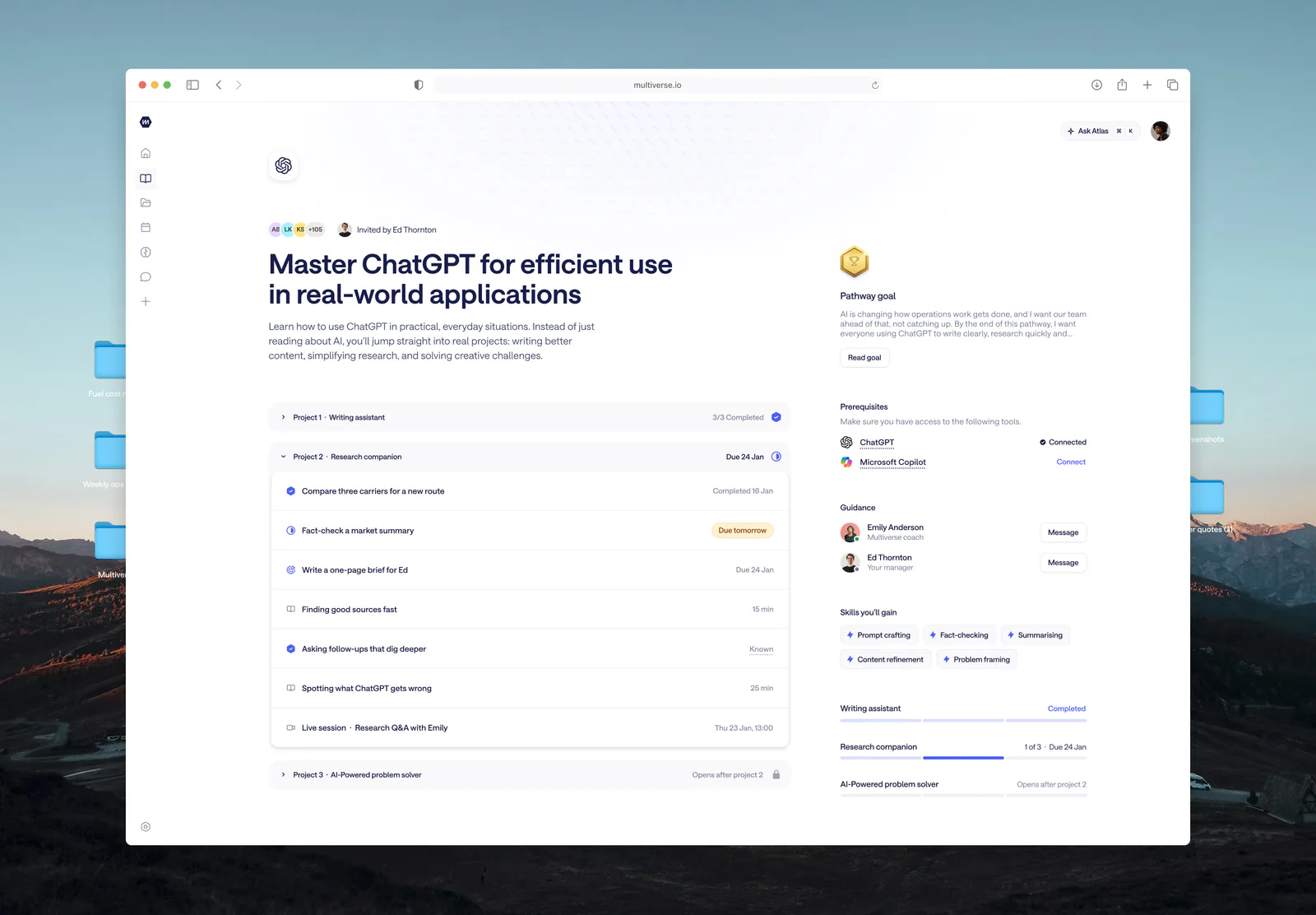Open Finding good sources fast lesson
Viewport: 1316px width, 915px height.
click(x=530, y=610)
